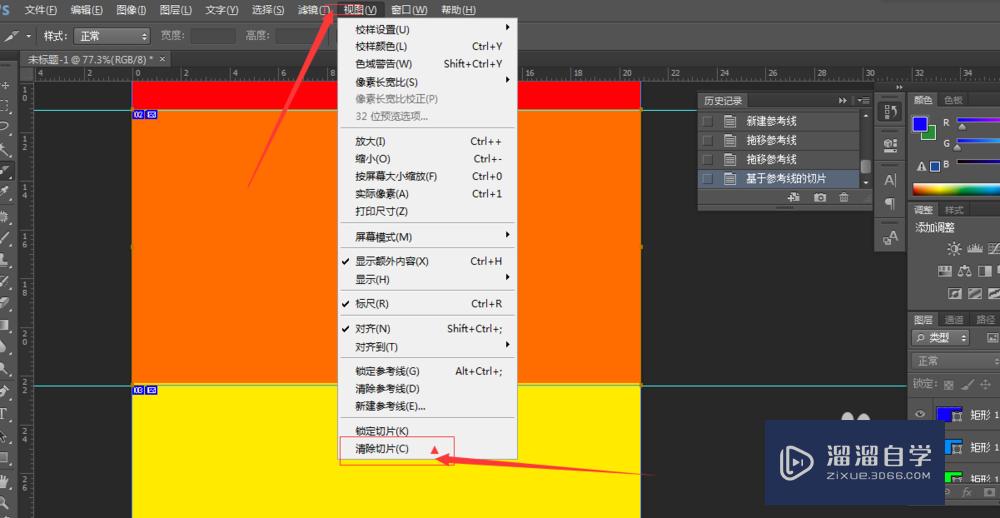Delete the current history state with the trash icon

click(x=844, y=198)
